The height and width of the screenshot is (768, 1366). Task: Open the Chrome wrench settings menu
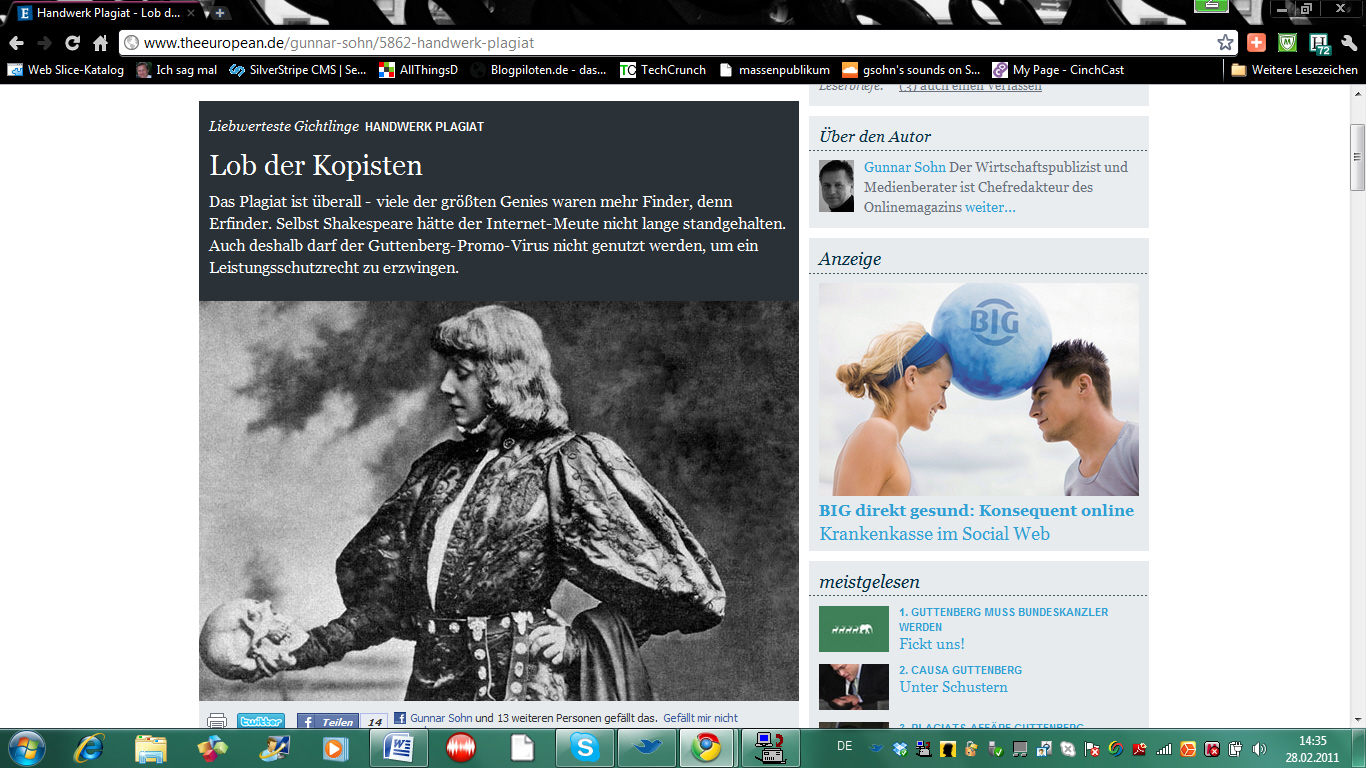pos(1349,43)
